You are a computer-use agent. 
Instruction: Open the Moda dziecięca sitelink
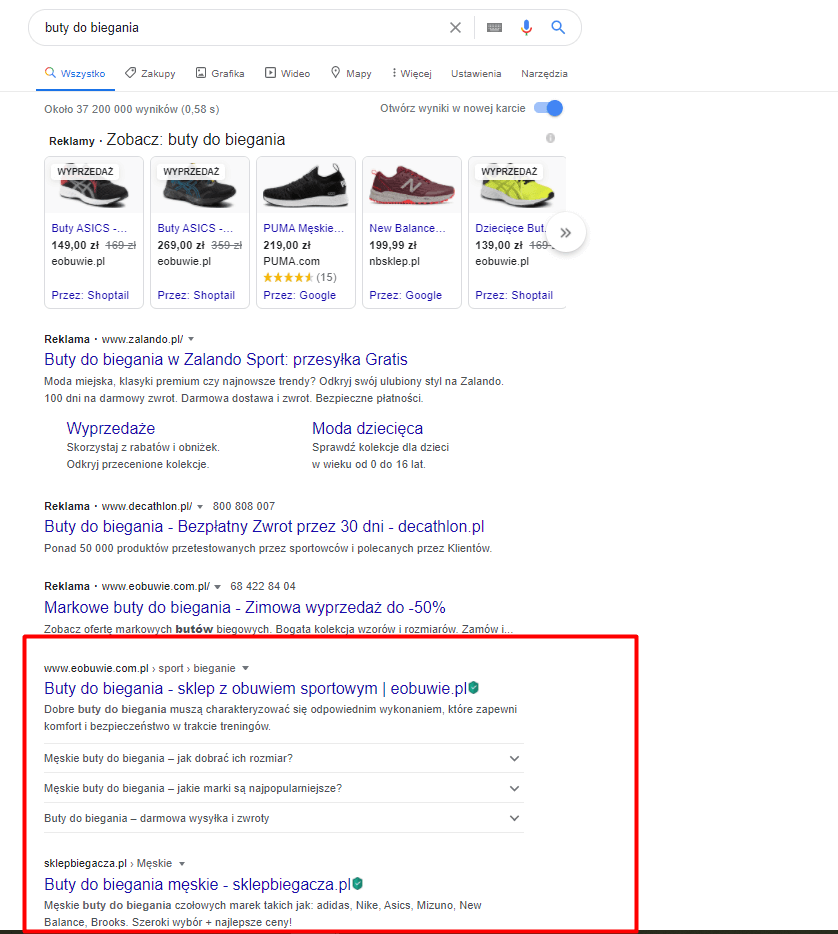pos(367,428)
